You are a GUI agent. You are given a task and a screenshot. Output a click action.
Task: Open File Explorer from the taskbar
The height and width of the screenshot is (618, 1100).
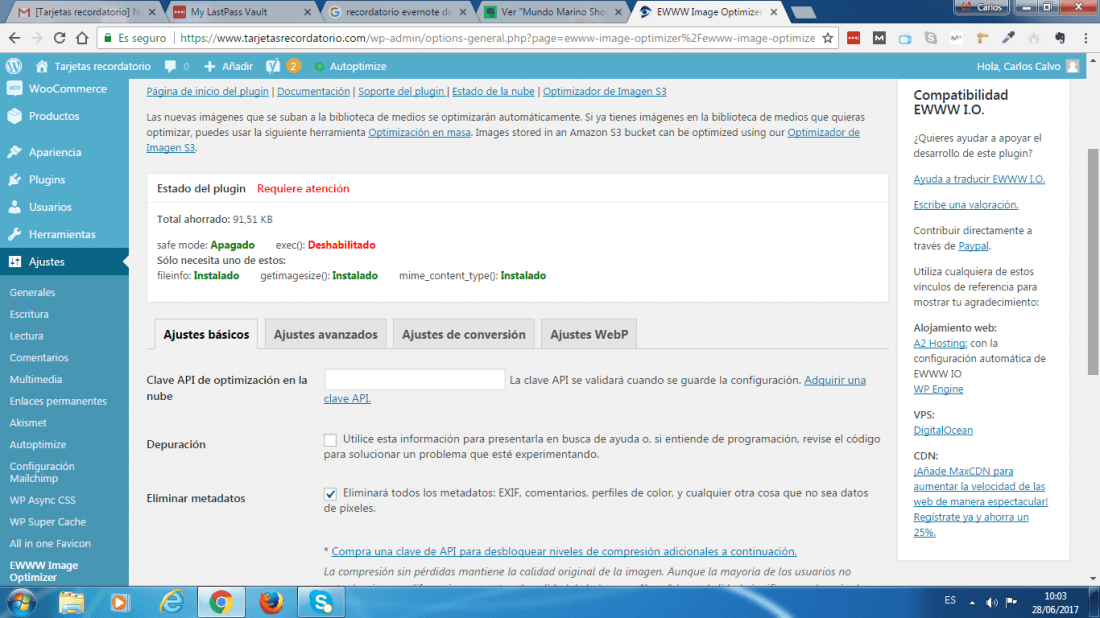[x=71, y=603]
